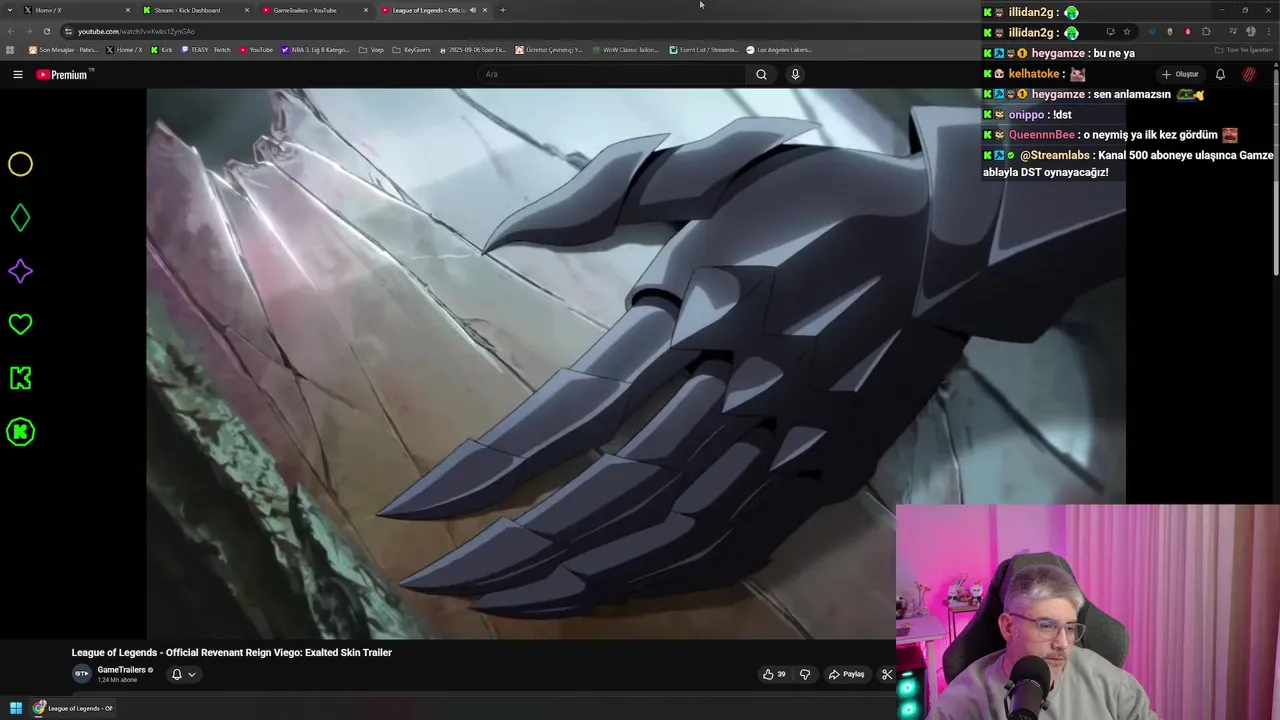1280x720 pixels.
Task: Click chat username QueennnBee
Action: pos(1041,135)
